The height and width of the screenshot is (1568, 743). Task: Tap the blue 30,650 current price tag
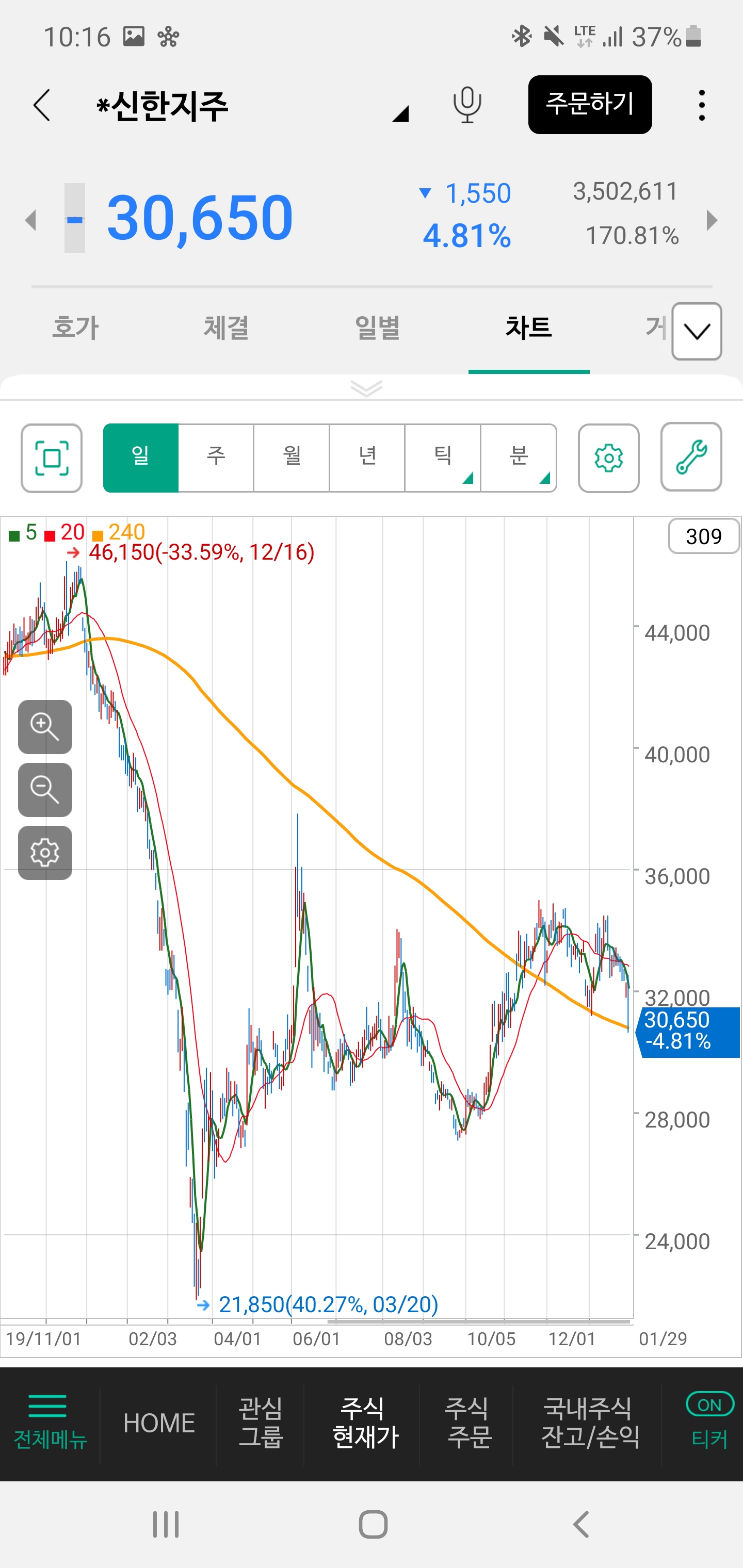point(688,1032)
